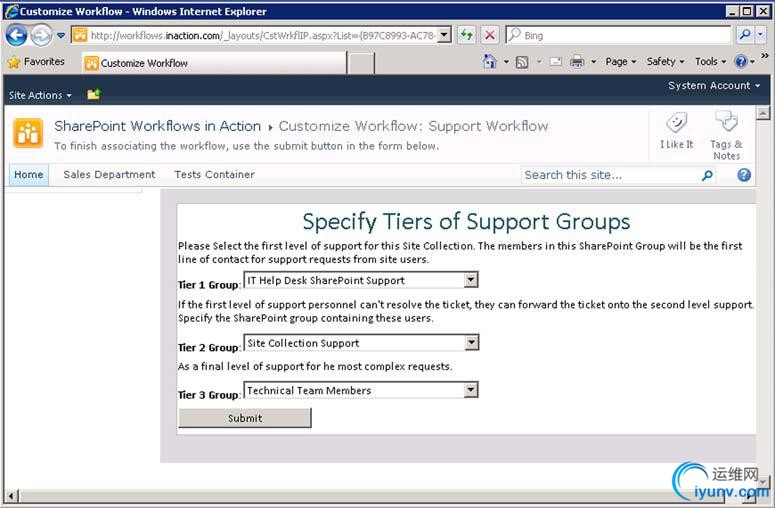The height and width of the screenshot is (508, 775).
Task: Select the Home navigation tab
Action: click(29, 174)
